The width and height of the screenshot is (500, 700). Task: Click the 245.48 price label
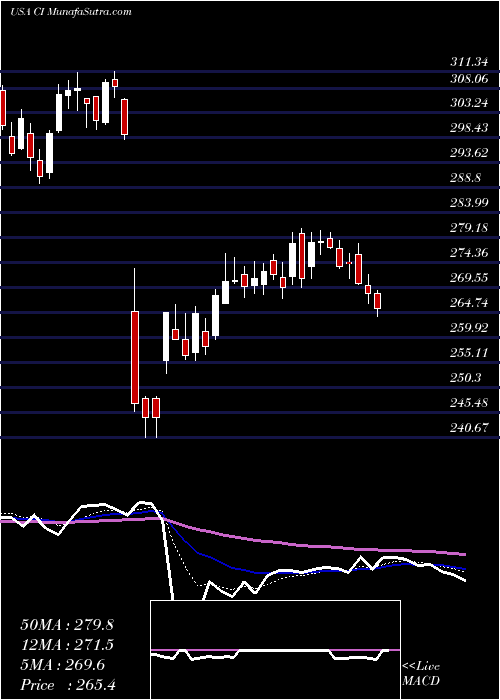[469, 403]
